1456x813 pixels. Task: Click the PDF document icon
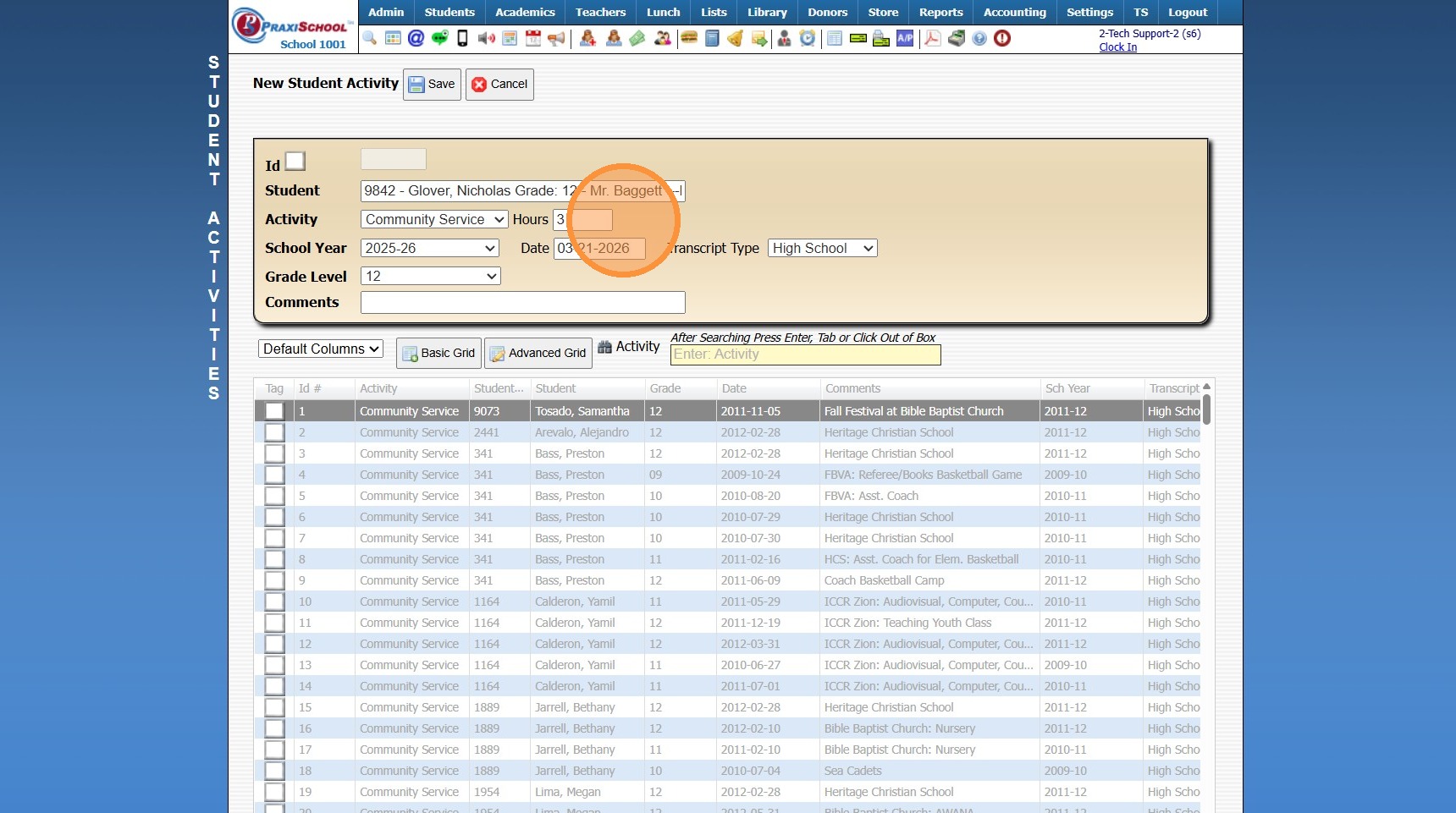tap(932, 38)
